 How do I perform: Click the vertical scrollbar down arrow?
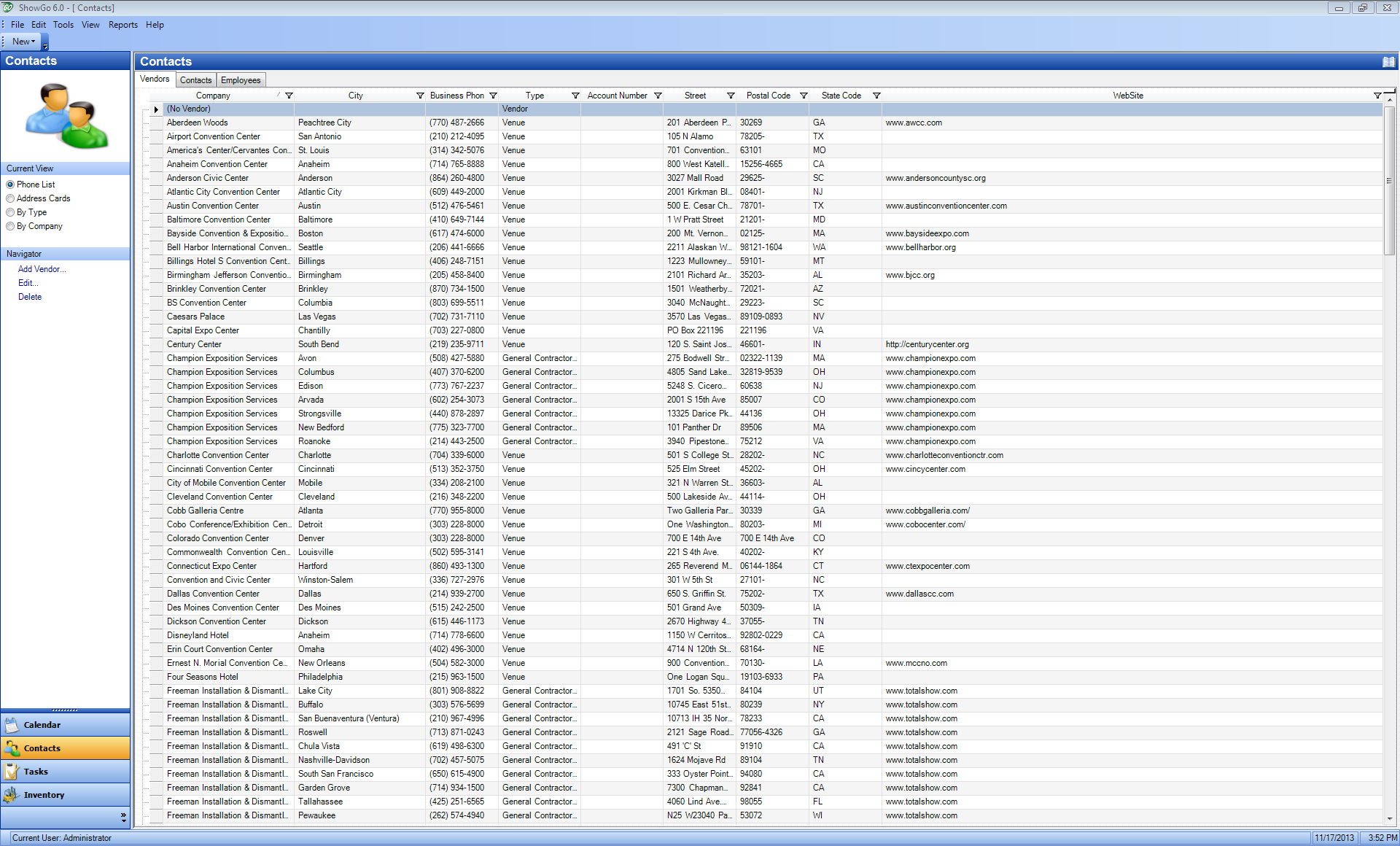pos(1390,818)
